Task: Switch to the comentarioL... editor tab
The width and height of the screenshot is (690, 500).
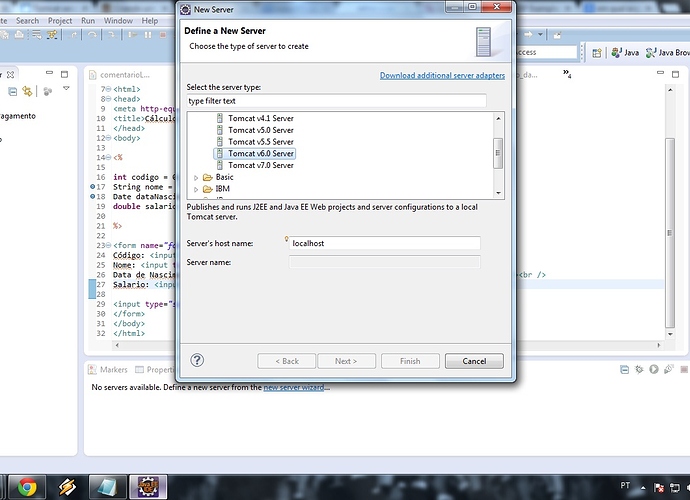Action: 120,75
